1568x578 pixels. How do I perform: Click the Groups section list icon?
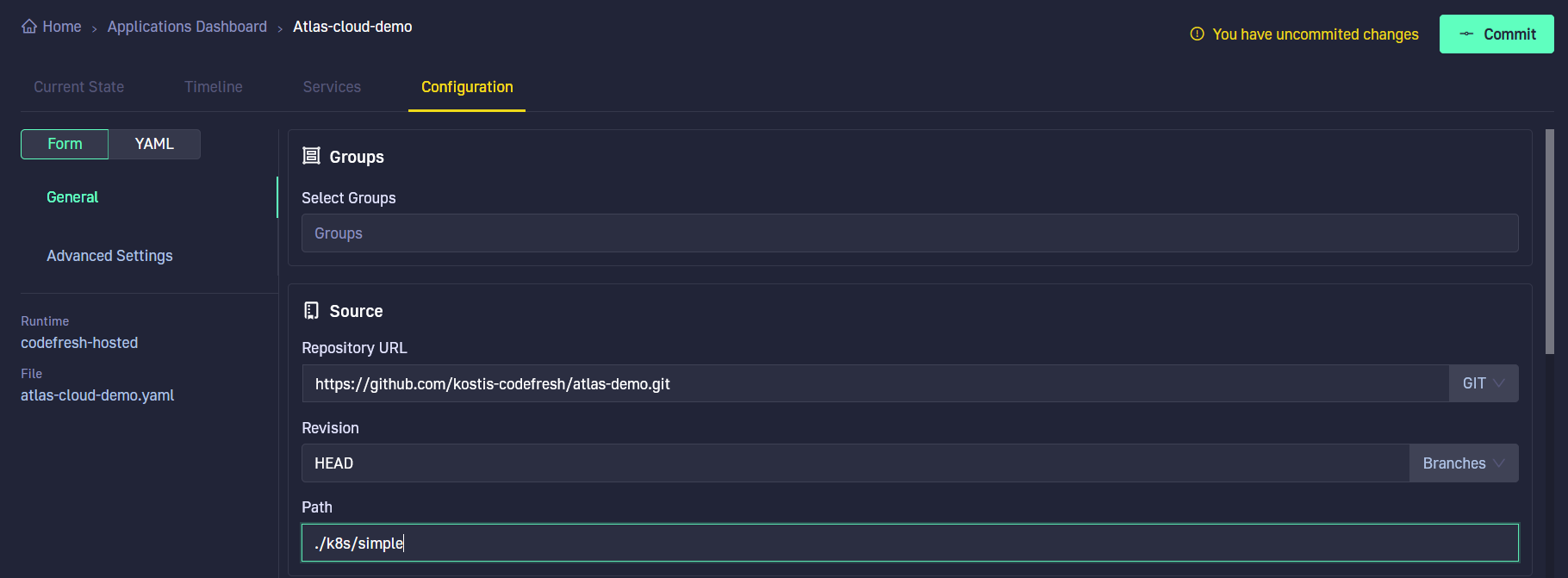pyautogui.click(x=311, y=156)
